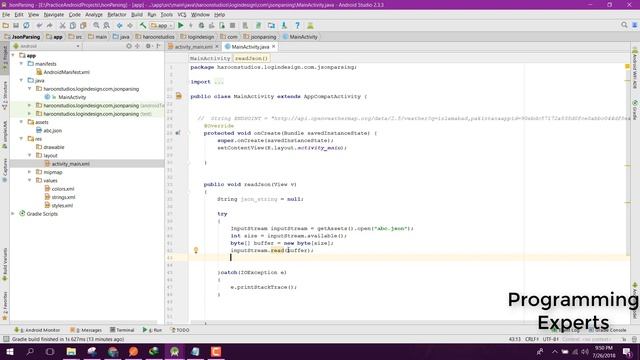
Task: Expand the Gradle Scripts node
Action: pyautogui.click(x=13, y=213)
